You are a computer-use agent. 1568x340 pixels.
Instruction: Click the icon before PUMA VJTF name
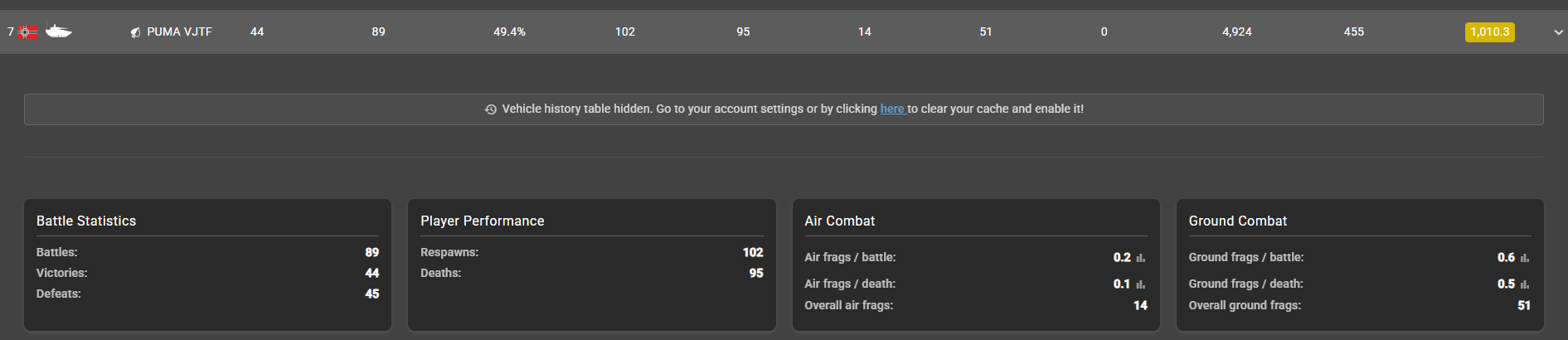135,32
